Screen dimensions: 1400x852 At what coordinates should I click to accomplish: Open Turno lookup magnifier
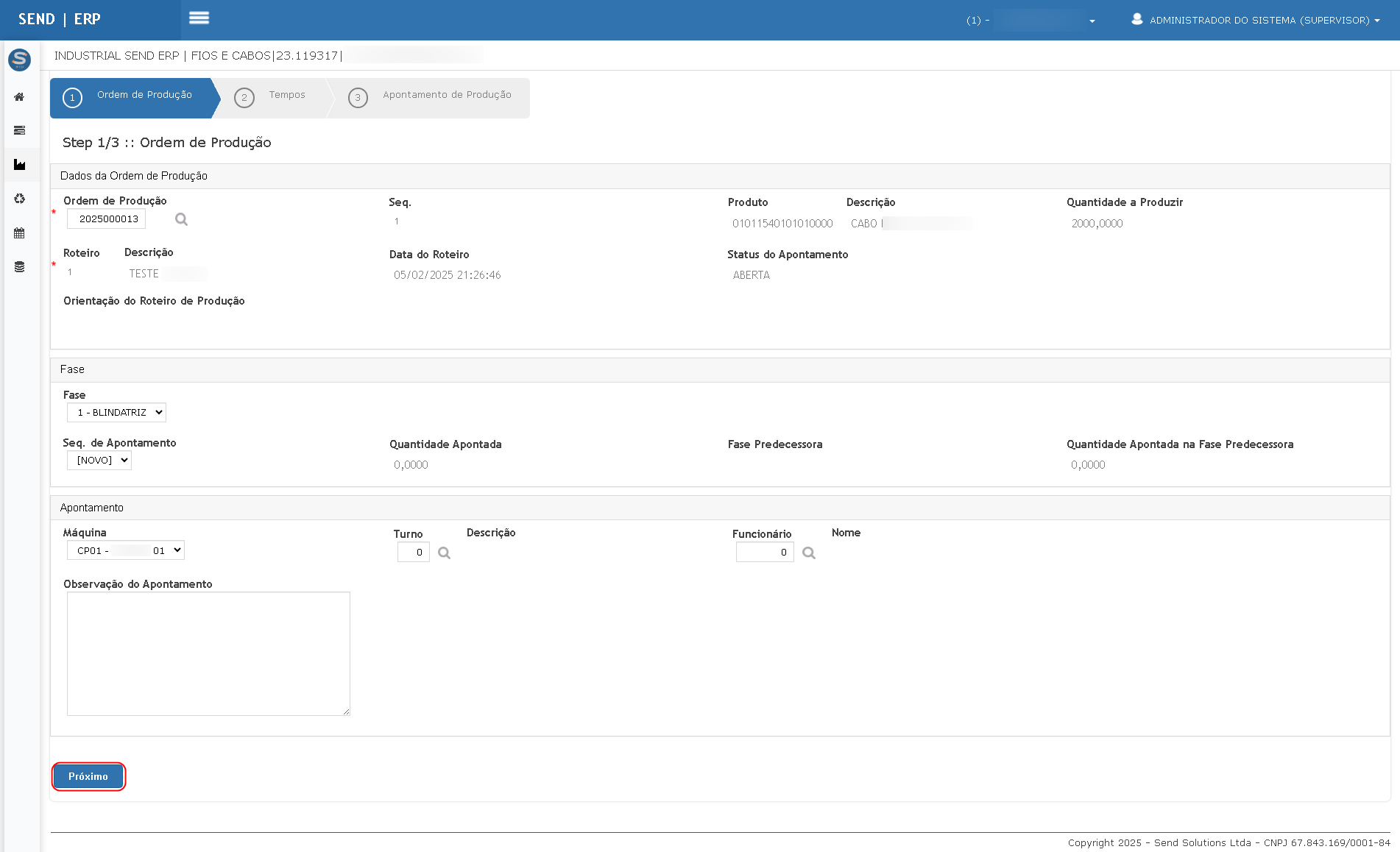coord(444,553)
